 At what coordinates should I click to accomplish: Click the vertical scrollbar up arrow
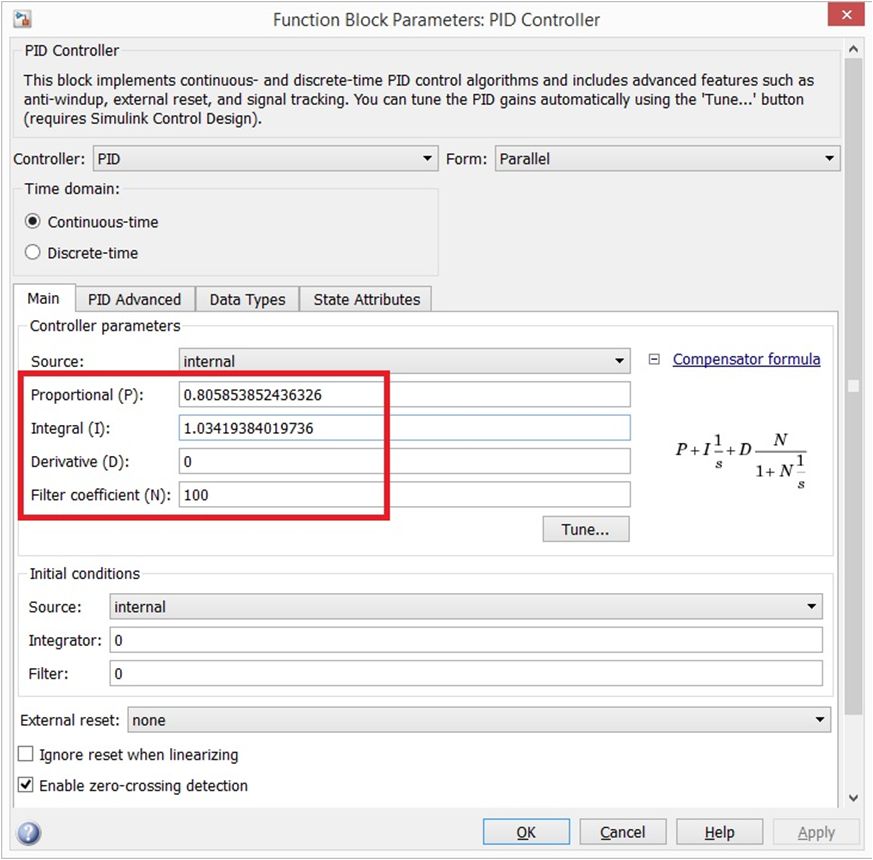coord(853,49)
